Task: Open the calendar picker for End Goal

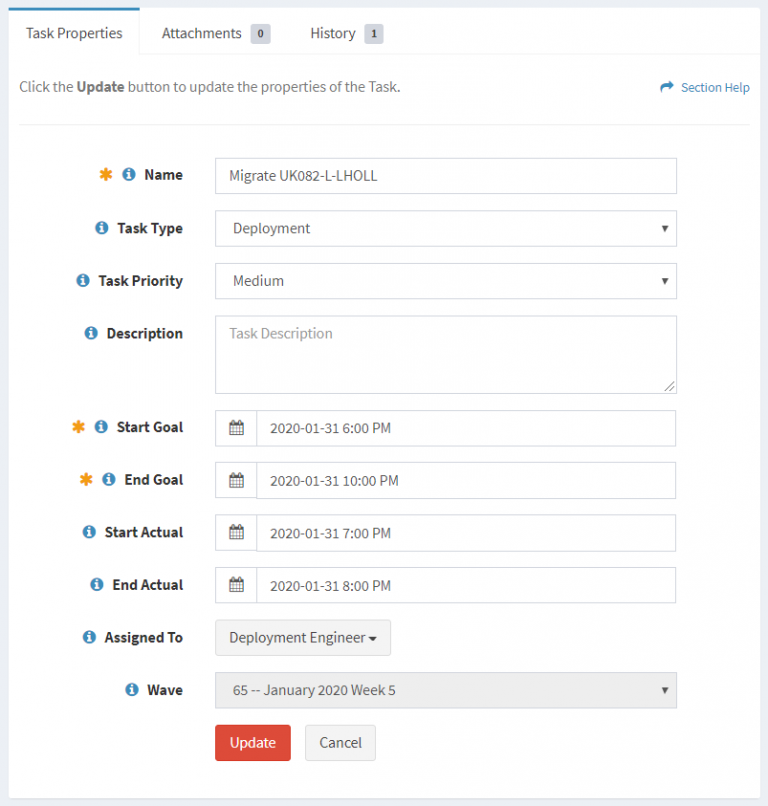Action: click(235, 480)
